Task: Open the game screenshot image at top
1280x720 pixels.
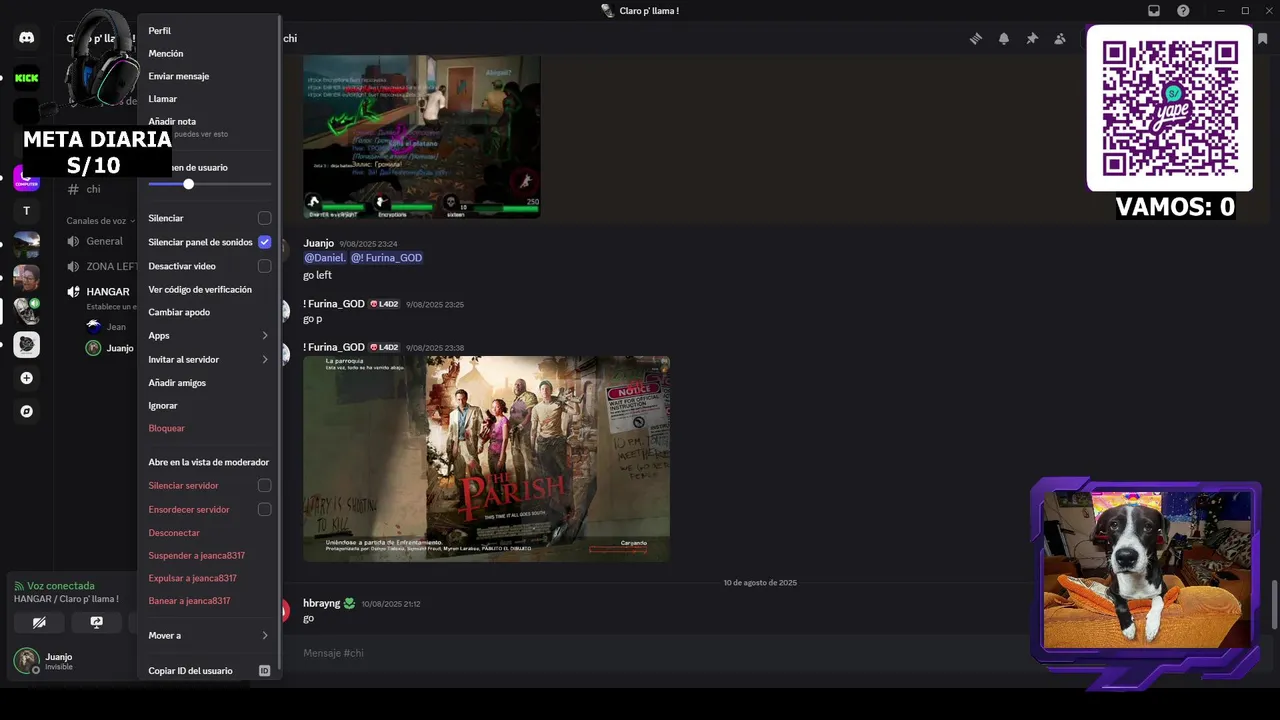Action: 421,137
